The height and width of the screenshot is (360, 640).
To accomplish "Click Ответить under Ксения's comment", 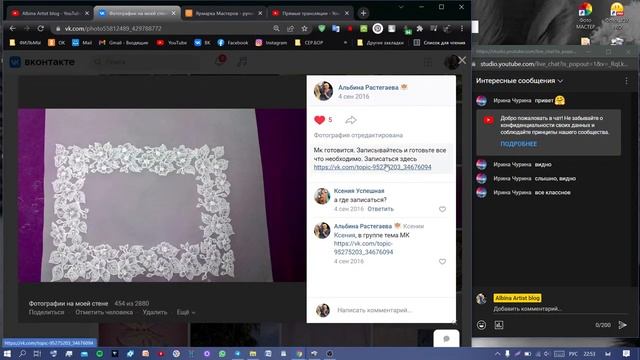I will click(x=380, y=209).
